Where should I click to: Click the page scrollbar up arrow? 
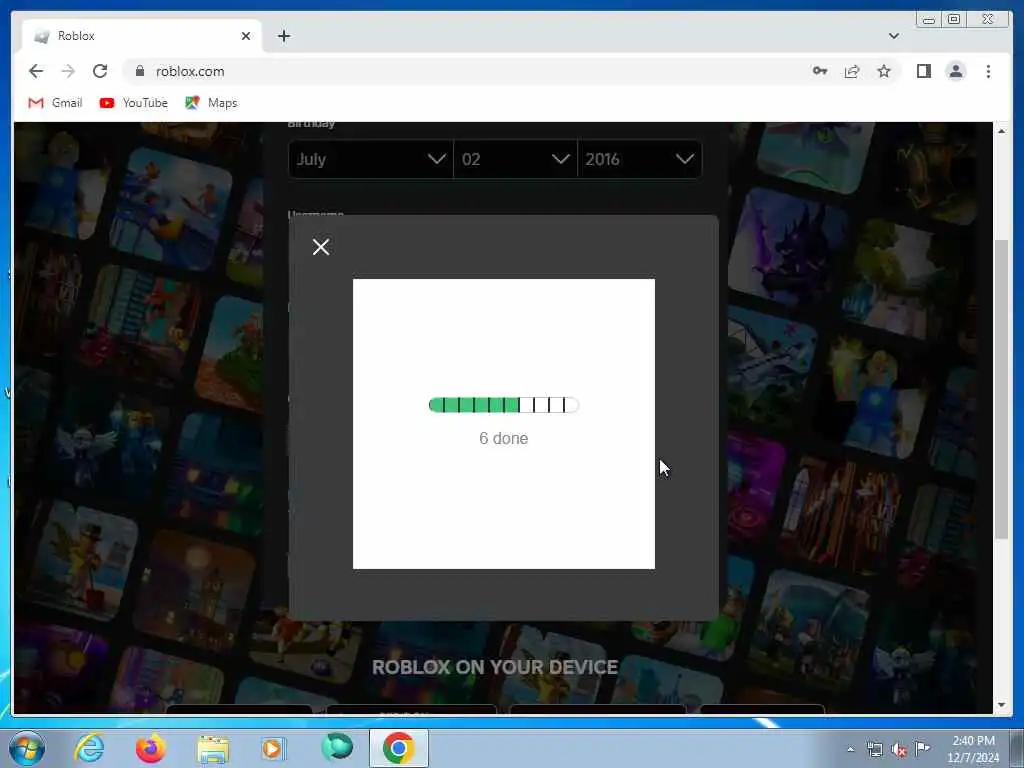tap(1002, 131)
